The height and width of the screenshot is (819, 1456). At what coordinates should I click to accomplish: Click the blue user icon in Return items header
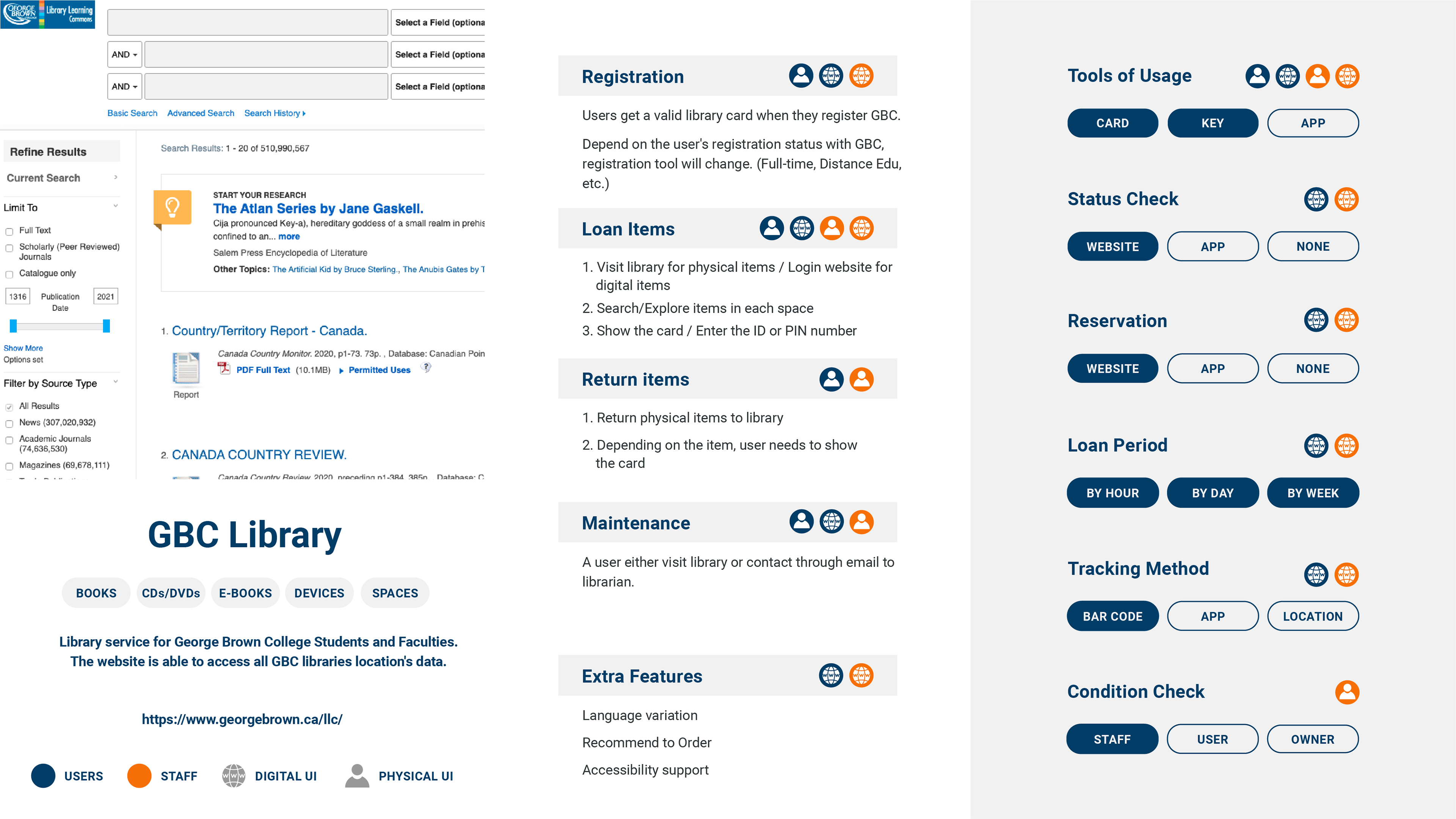(x=832, y=379)
